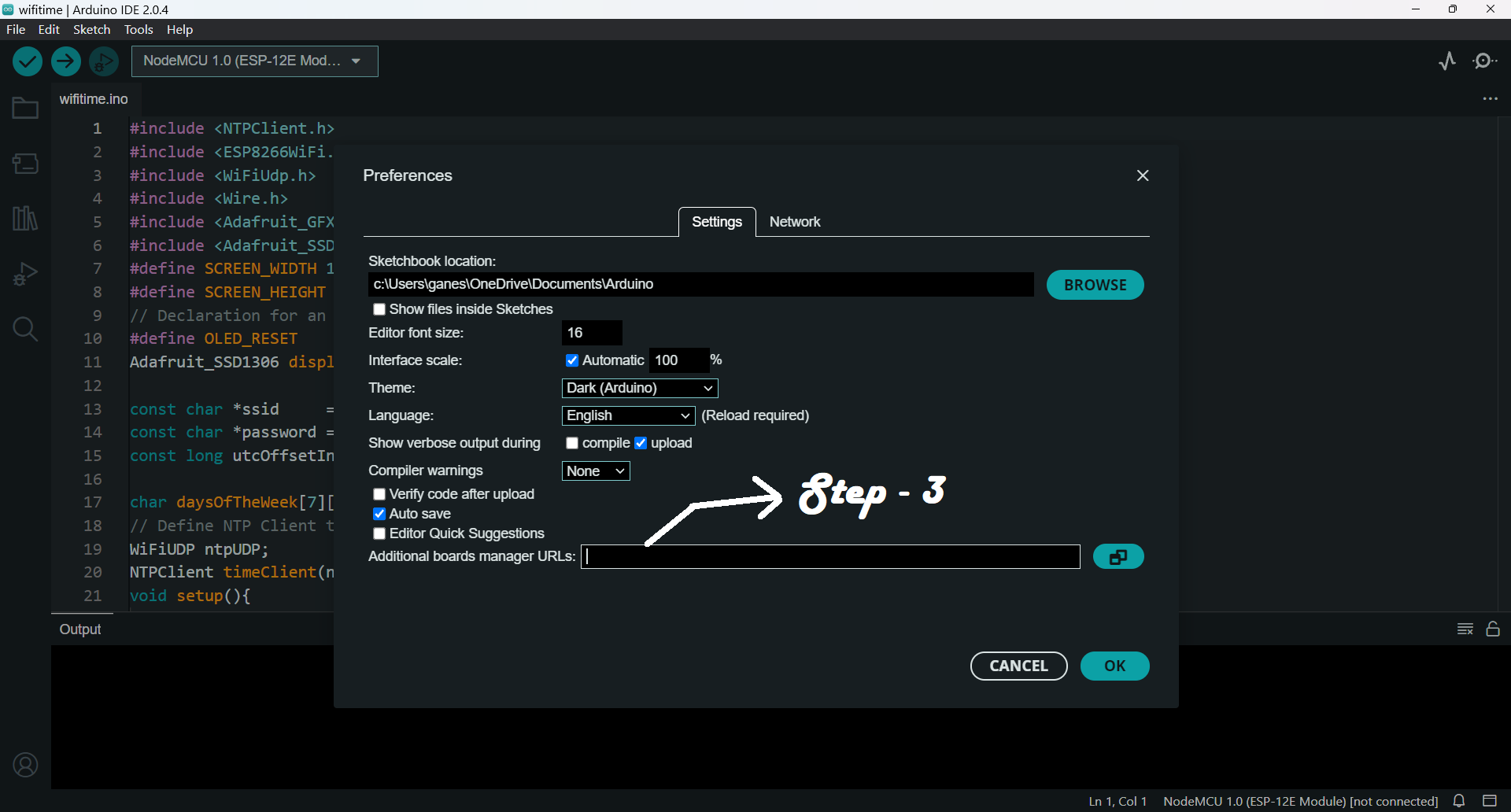
Task: Click the copy icon beside boards manager URLs
Action: pos(1118,556)
